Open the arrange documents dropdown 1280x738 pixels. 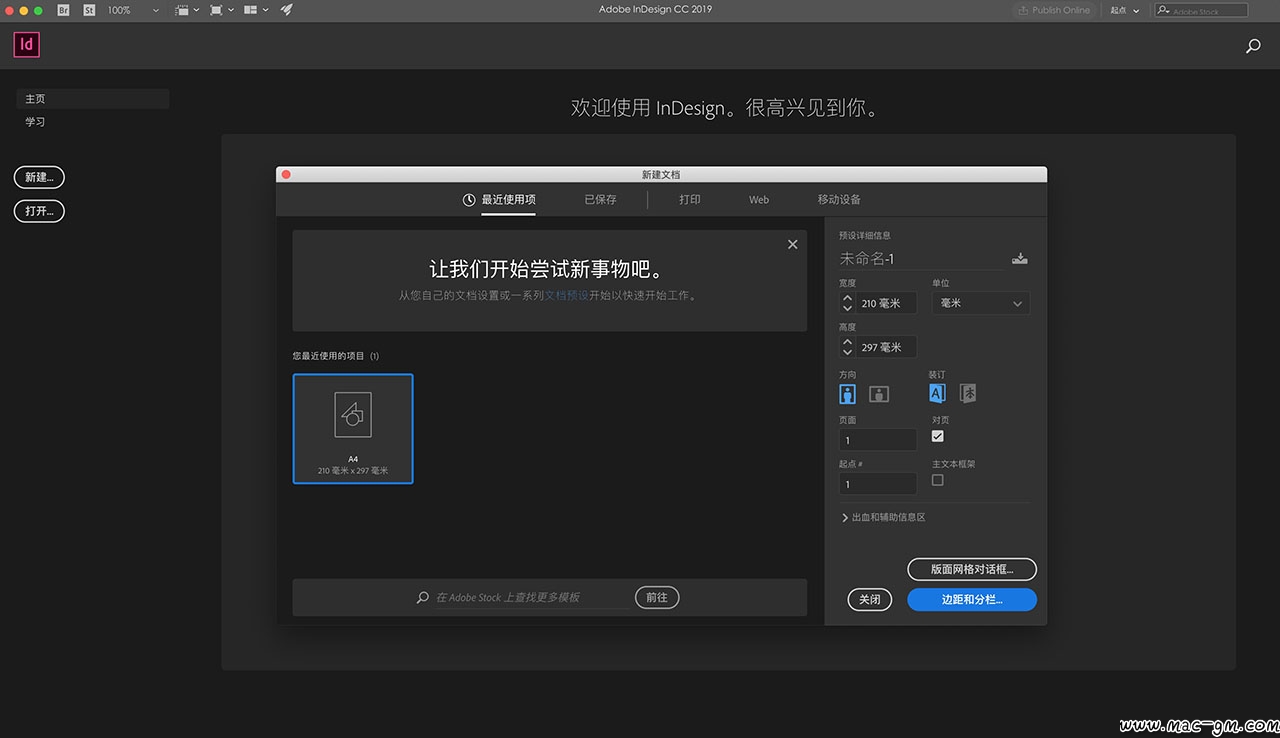pos(257,9)
